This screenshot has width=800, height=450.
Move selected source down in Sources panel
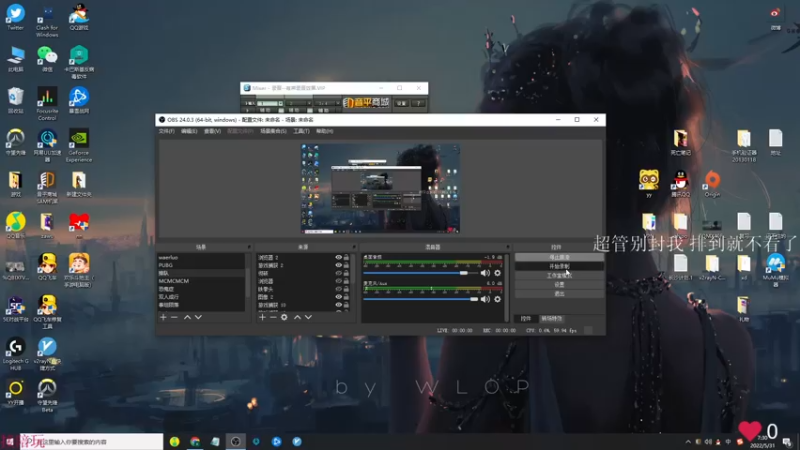(x=308, y=317)
